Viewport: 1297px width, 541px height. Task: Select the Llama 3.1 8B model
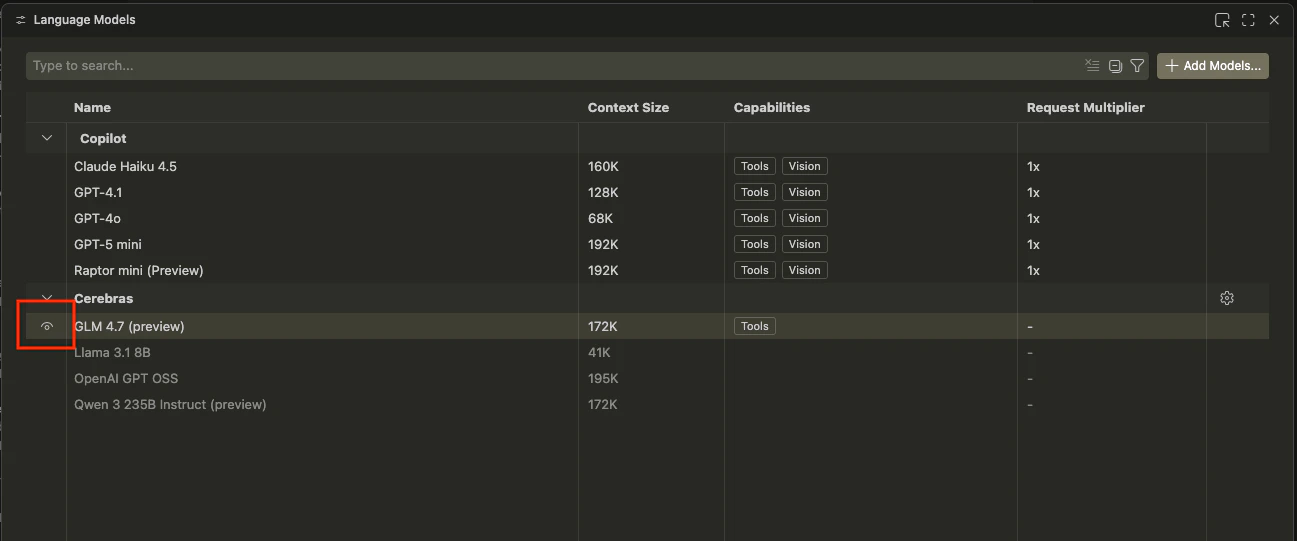pos(112,352)
